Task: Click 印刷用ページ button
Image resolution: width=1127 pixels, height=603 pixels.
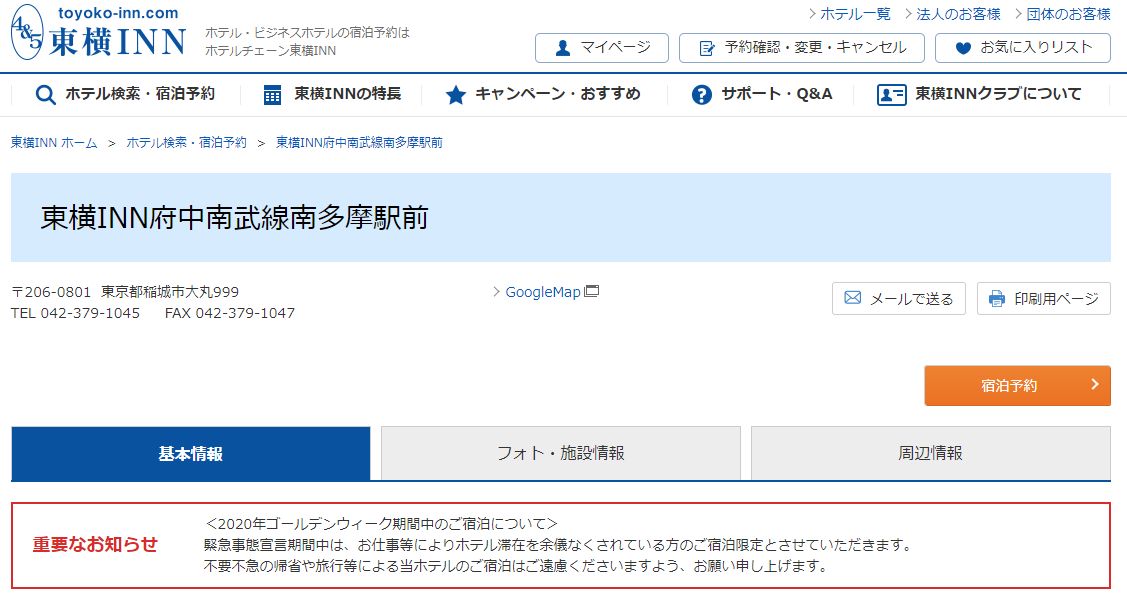Action: pos(1044,298)
